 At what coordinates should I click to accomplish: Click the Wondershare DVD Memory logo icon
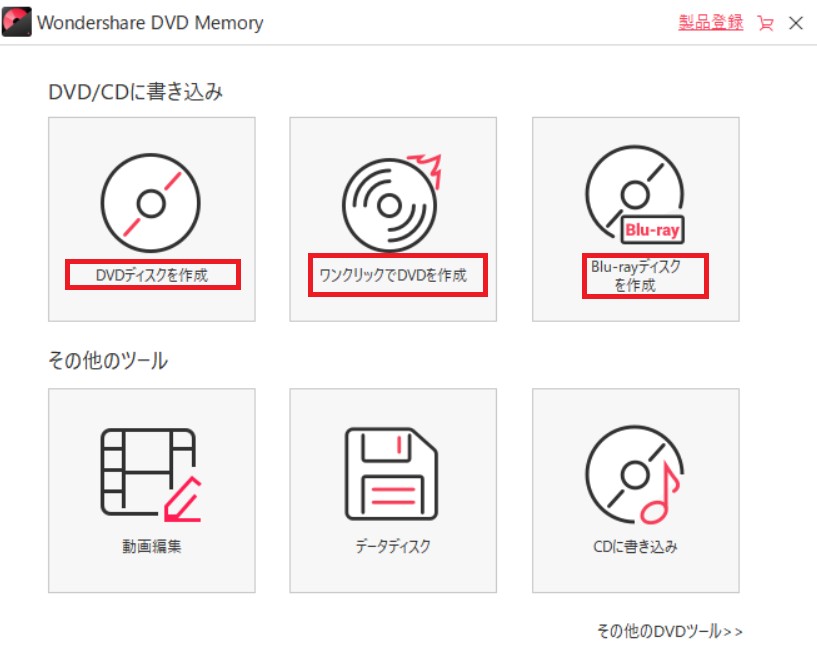(x=17, y=22)
